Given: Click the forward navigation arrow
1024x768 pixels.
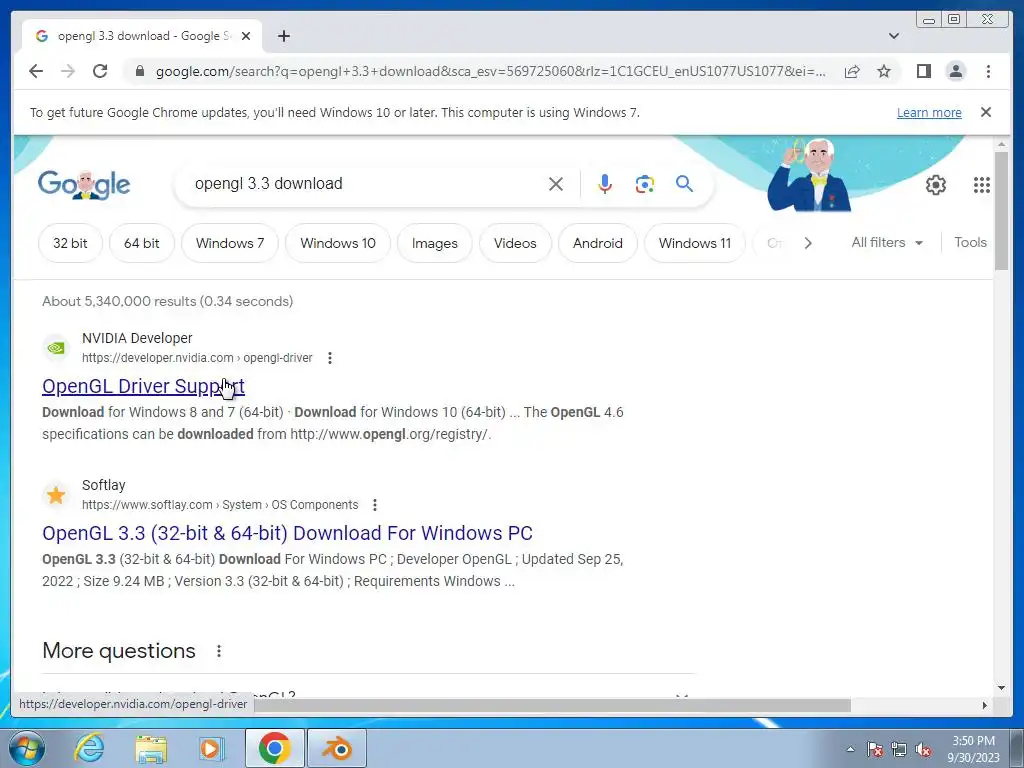Looking at the screenshot, I should tap(68, 71).
